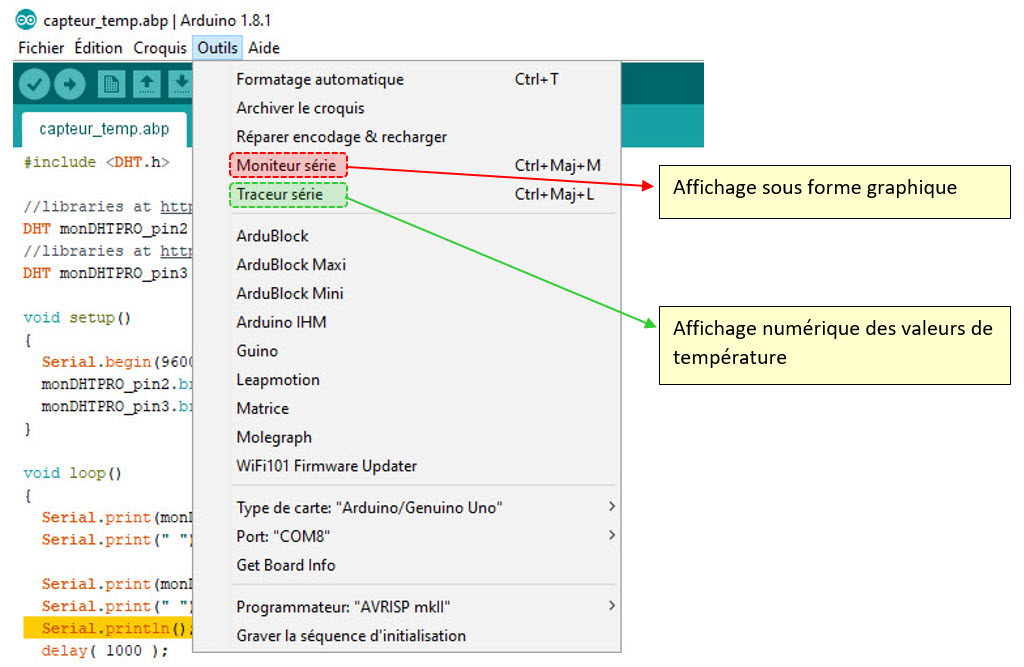Viewport: 1024px width, 667px height.
Task: Open WiFi101 Firmware Updater
Action: coord(326,466)
